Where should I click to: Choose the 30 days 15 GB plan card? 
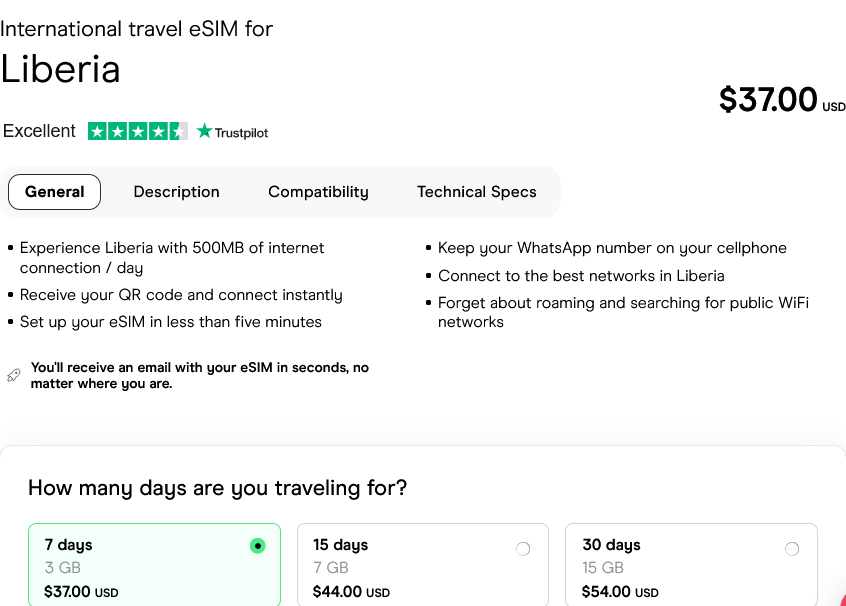click(x=690, y=568)
